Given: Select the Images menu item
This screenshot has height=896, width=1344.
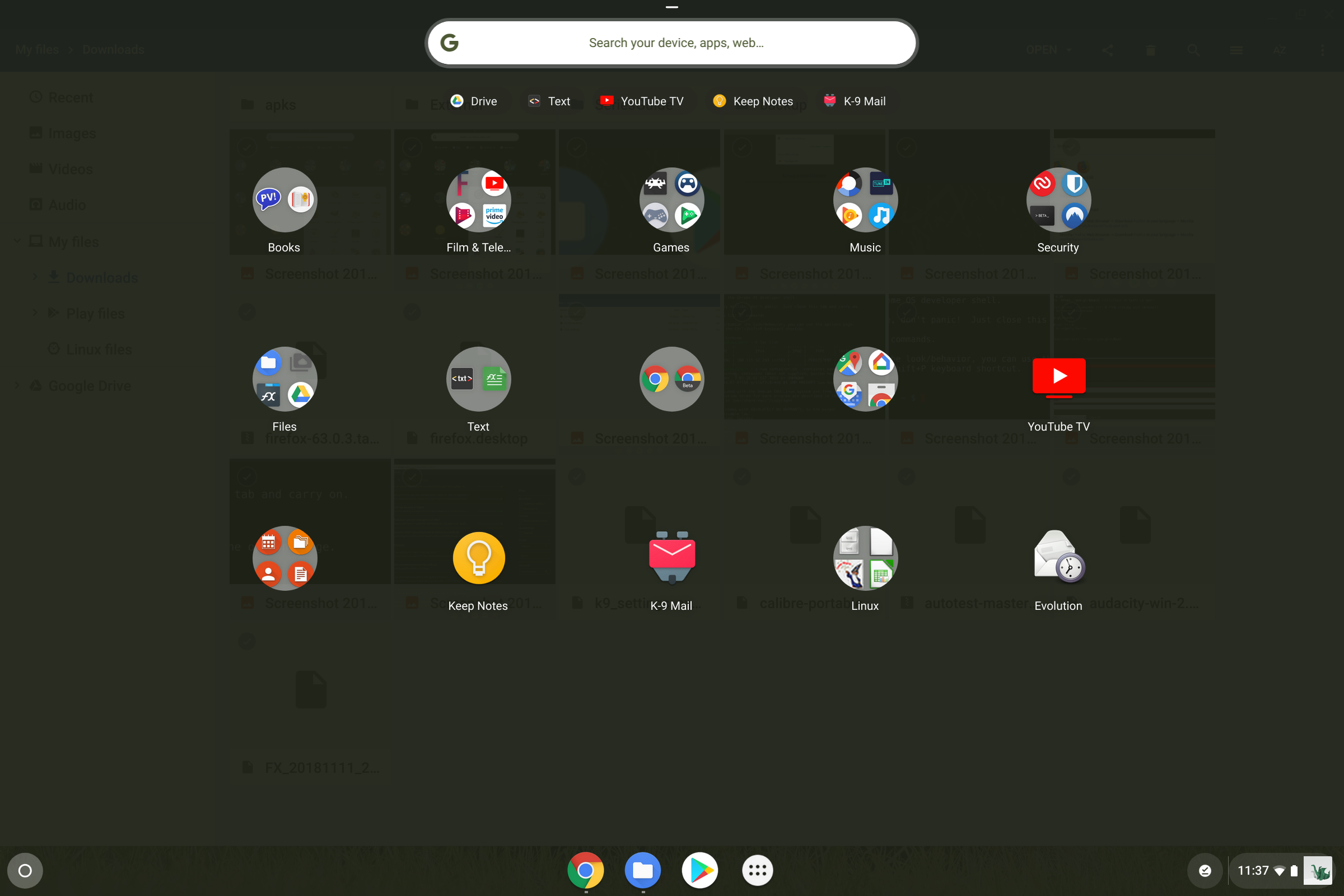Looking at the screenshot, I should (72, 132).
